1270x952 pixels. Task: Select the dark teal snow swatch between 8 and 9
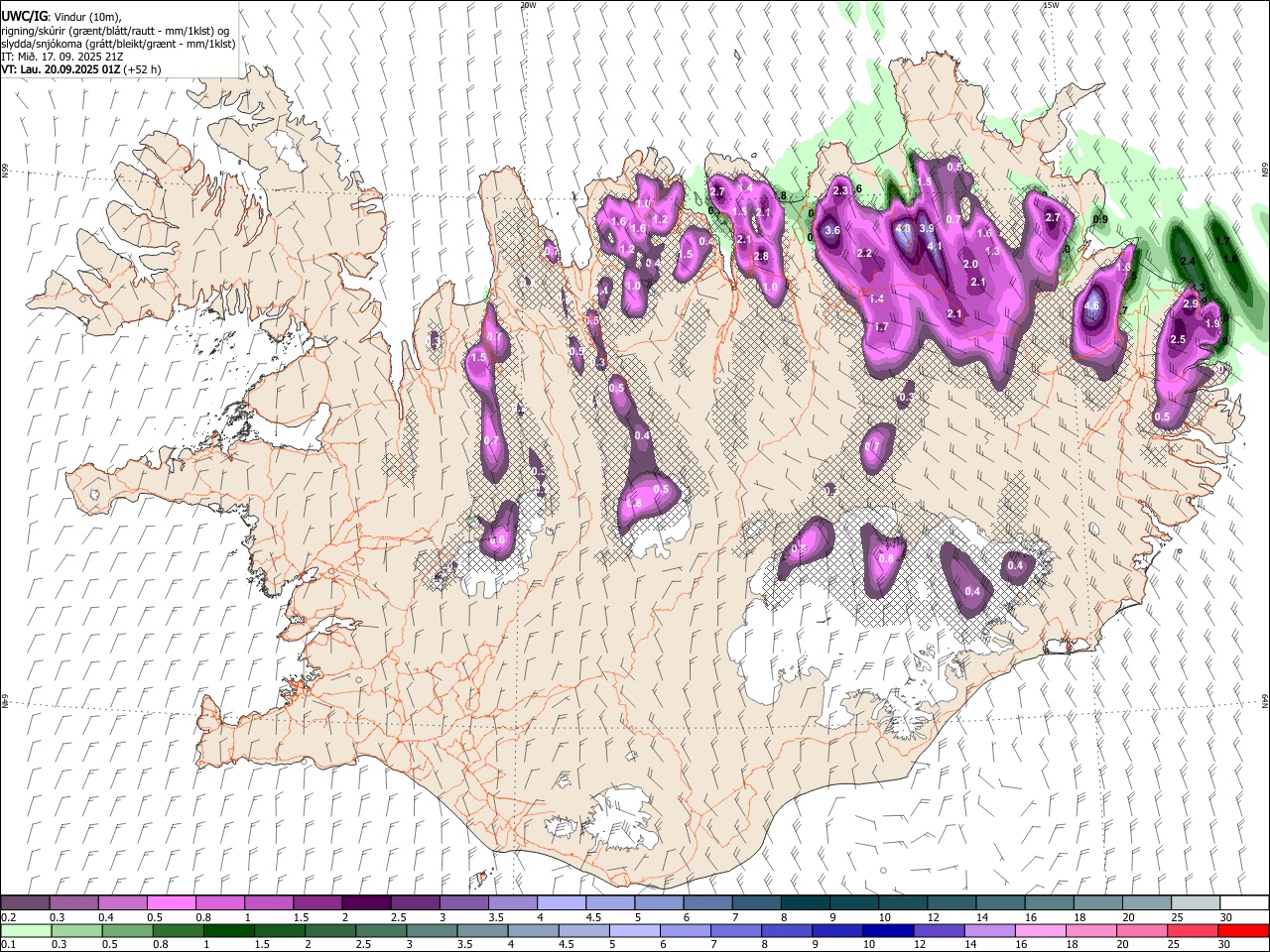806,903
